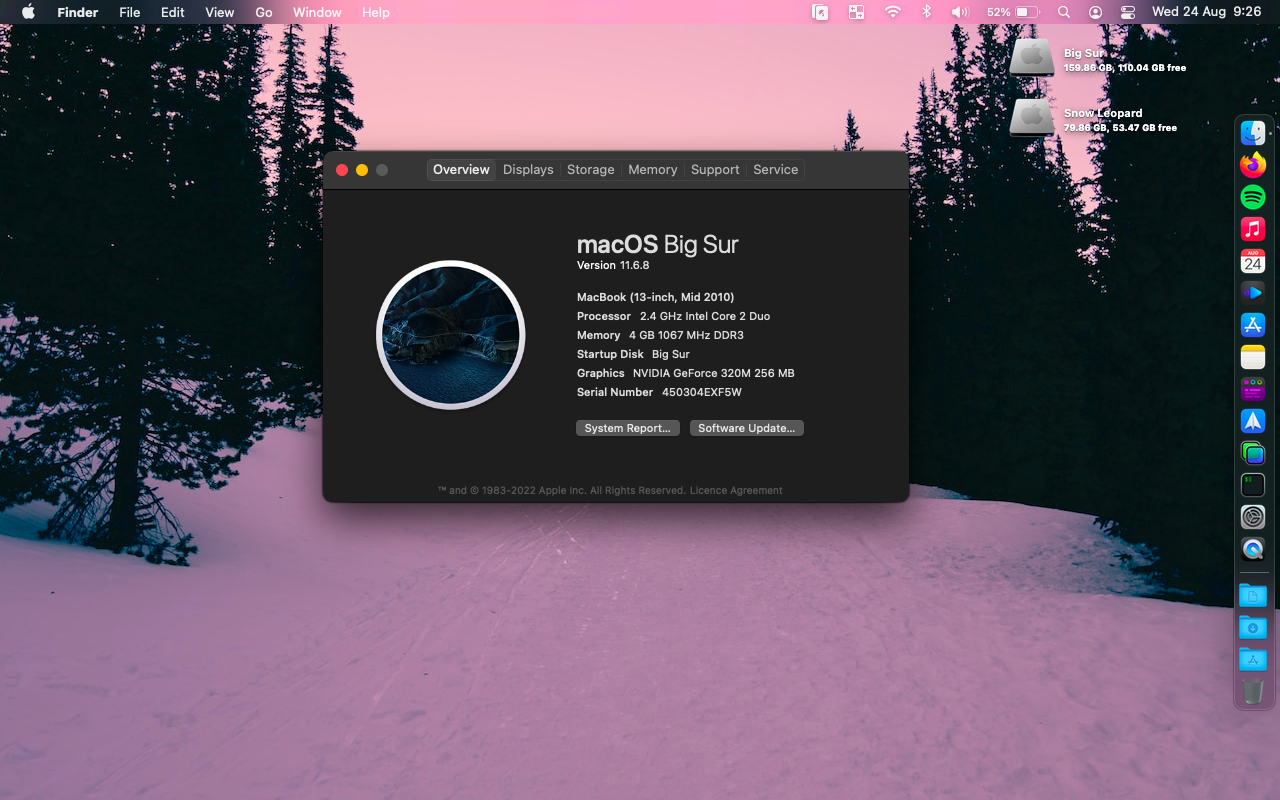Click the window-swap menu bar icon
Image resolution: width=1280 pixels, height=800 pixels.
click(x=856, y=12)
